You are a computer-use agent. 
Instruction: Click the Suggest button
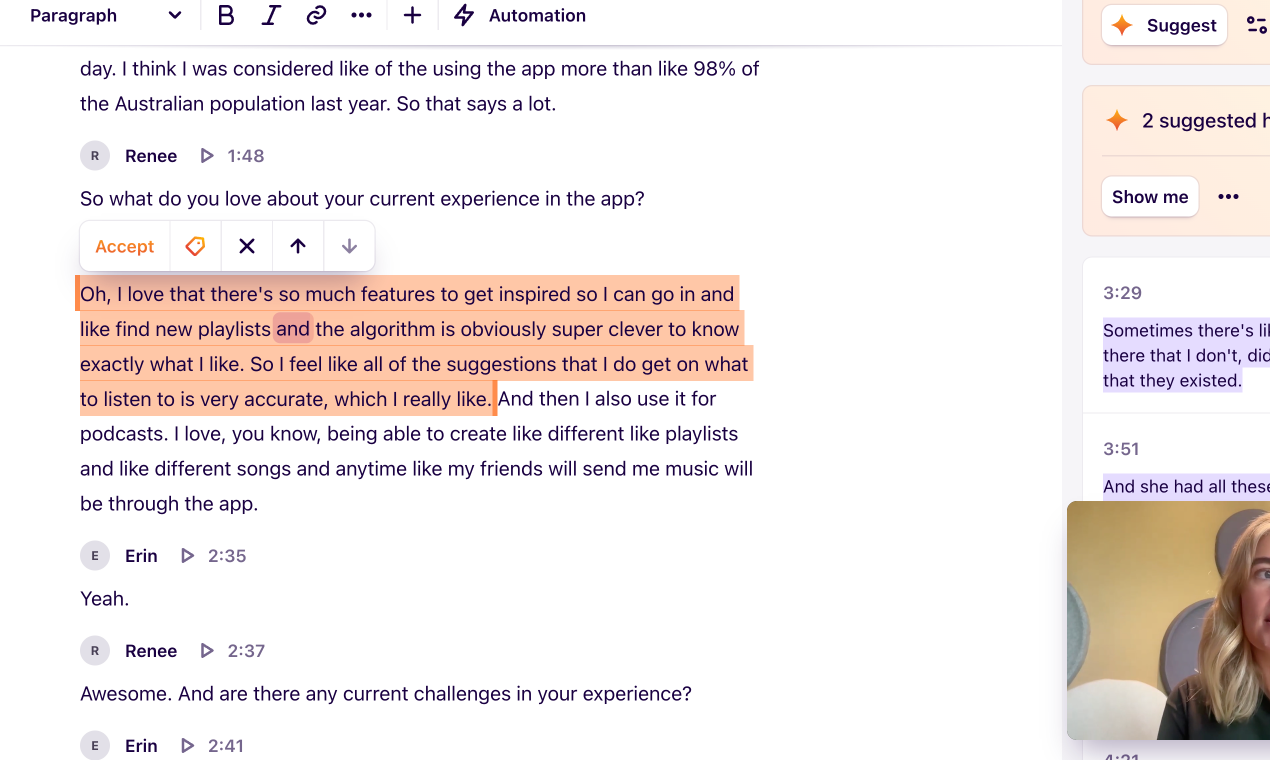1164,26
